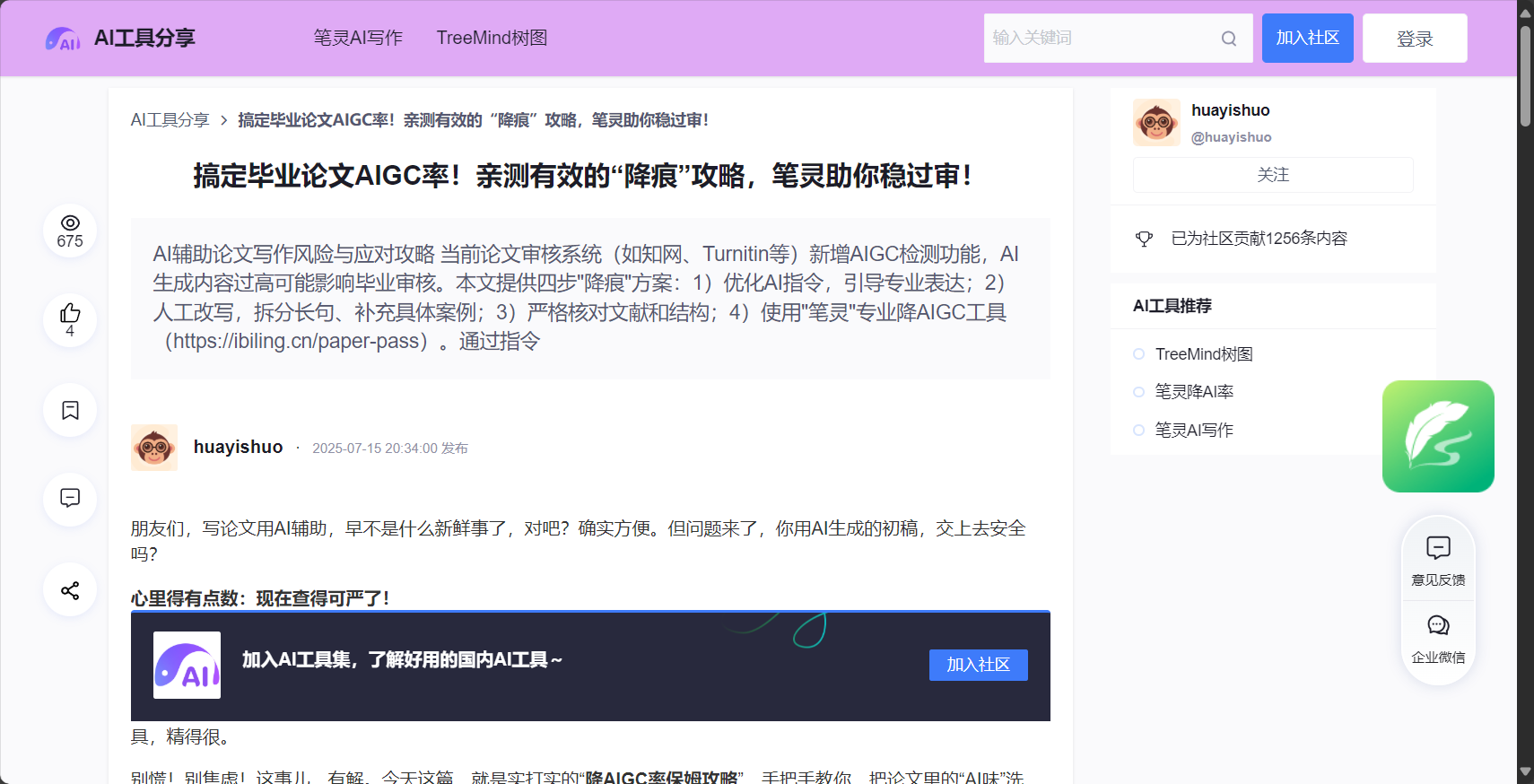Screen dimensions: 1534x784
Task: Click the AI工具推荐 heading
Action: [x=1172, y=306]
